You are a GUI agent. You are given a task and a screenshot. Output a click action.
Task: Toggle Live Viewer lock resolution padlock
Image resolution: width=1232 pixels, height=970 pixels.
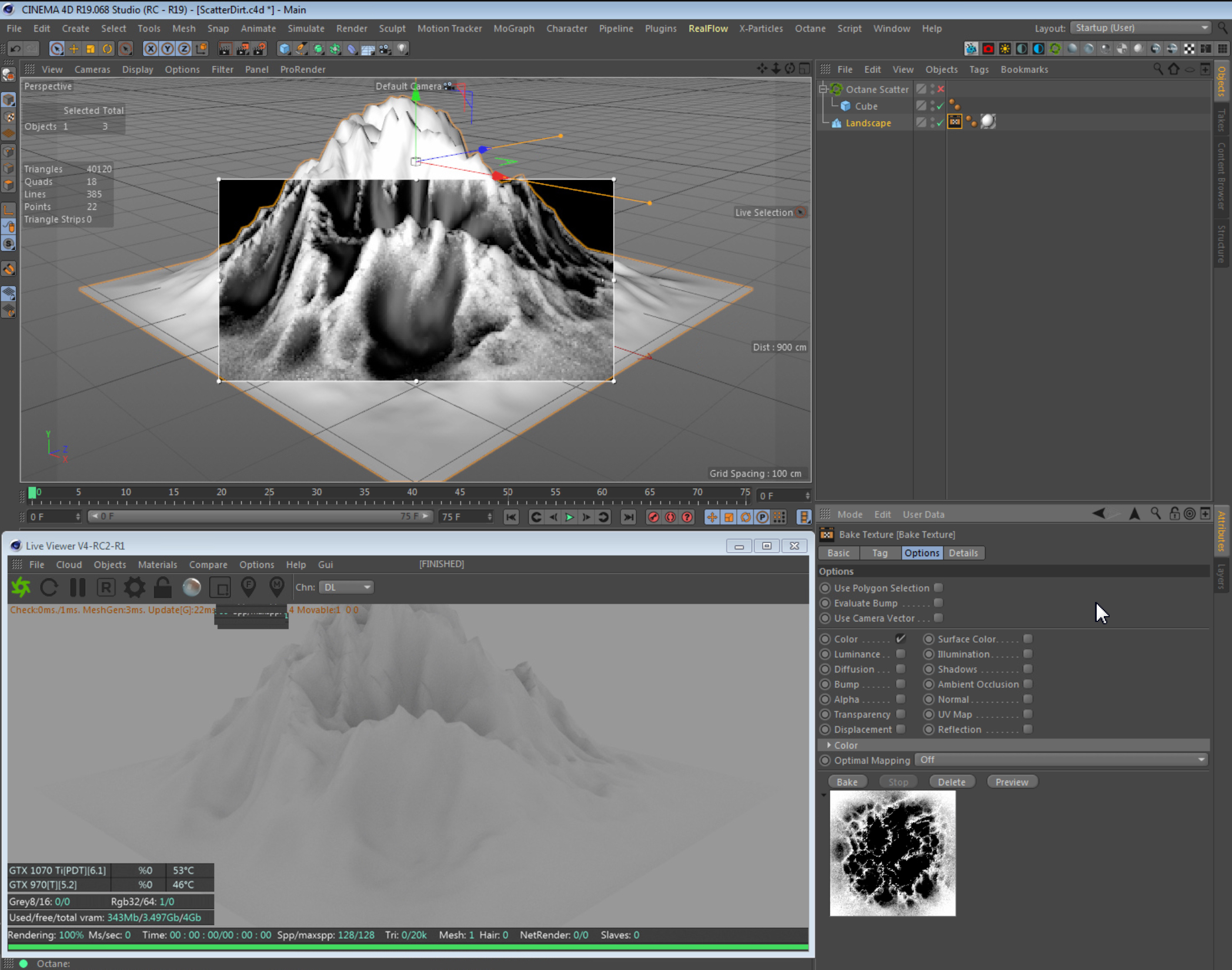click(x=163, y=587)
